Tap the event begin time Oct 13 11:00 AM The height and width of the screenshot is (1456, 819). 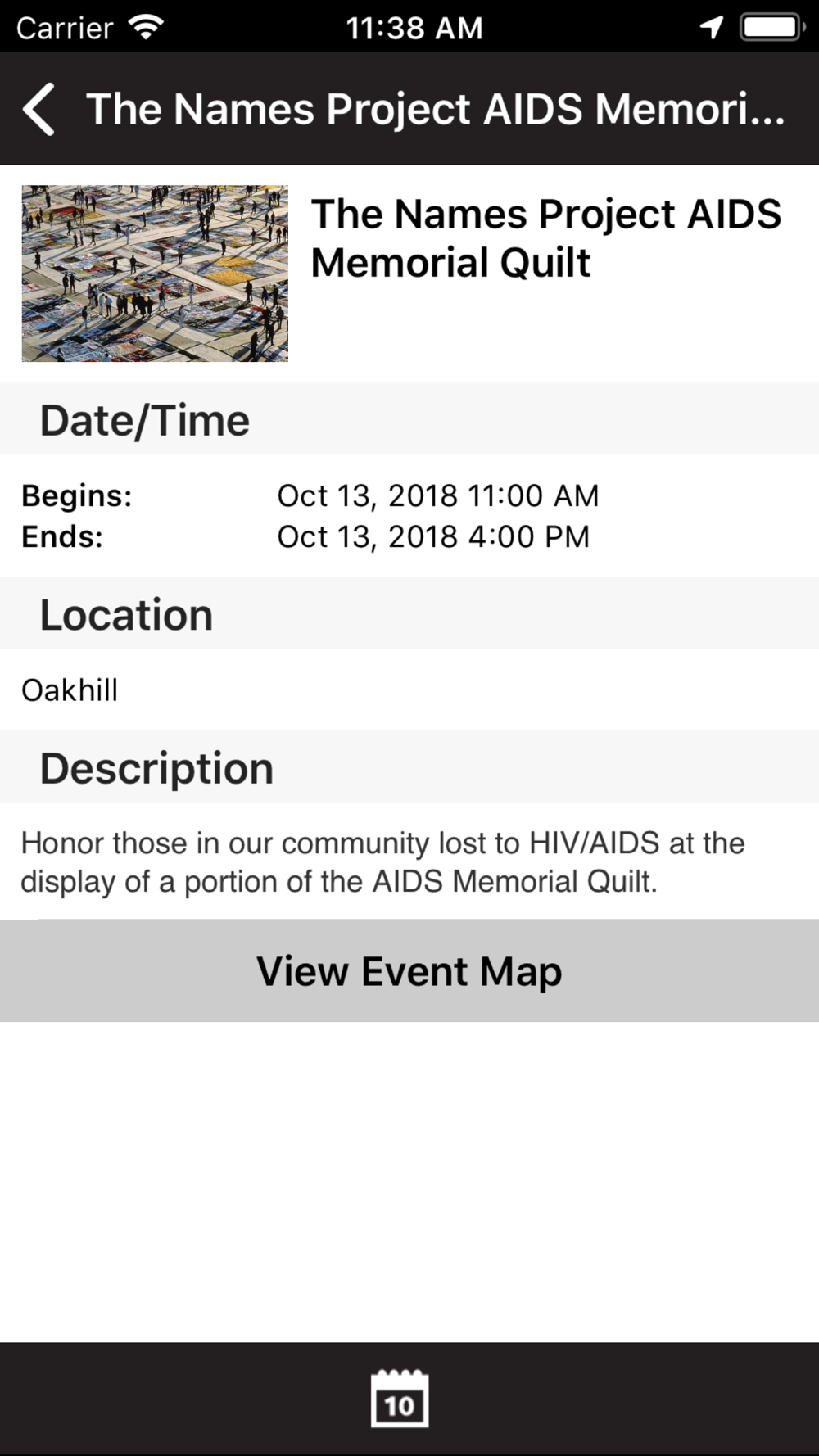[438, 495]
